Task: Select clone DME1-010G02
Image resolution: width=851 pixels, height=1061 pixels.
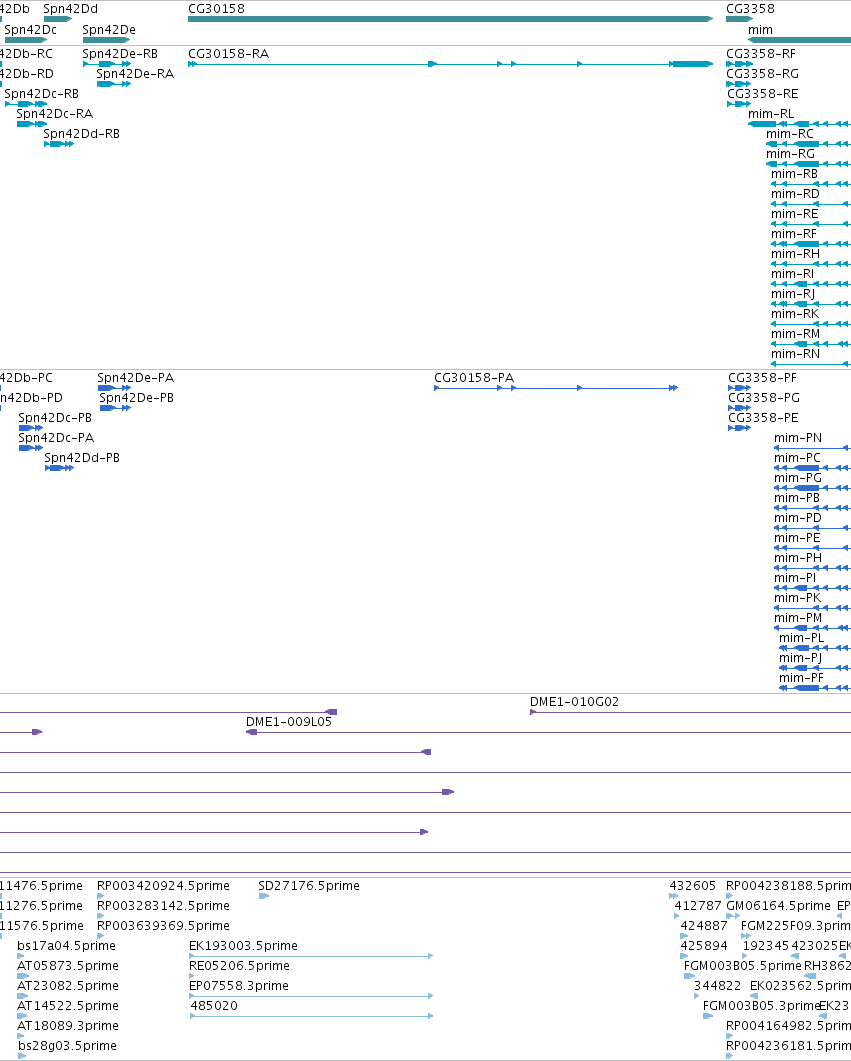Action: [x=574, y=702]
